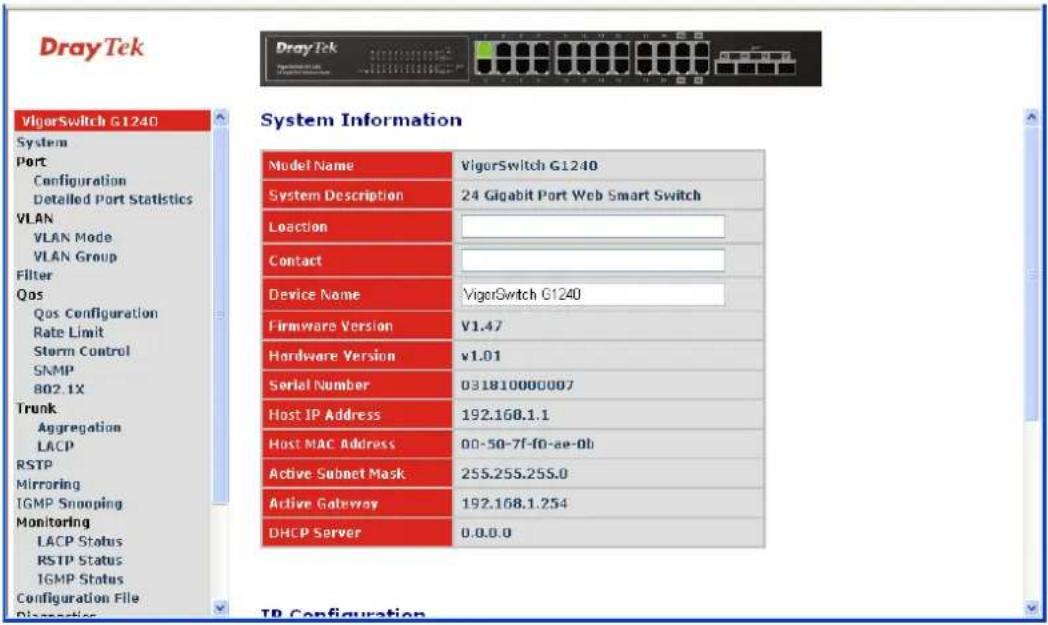Screen dimensions: 1048x625
Task: Open port Configuration page
Action: pos(80,180)
